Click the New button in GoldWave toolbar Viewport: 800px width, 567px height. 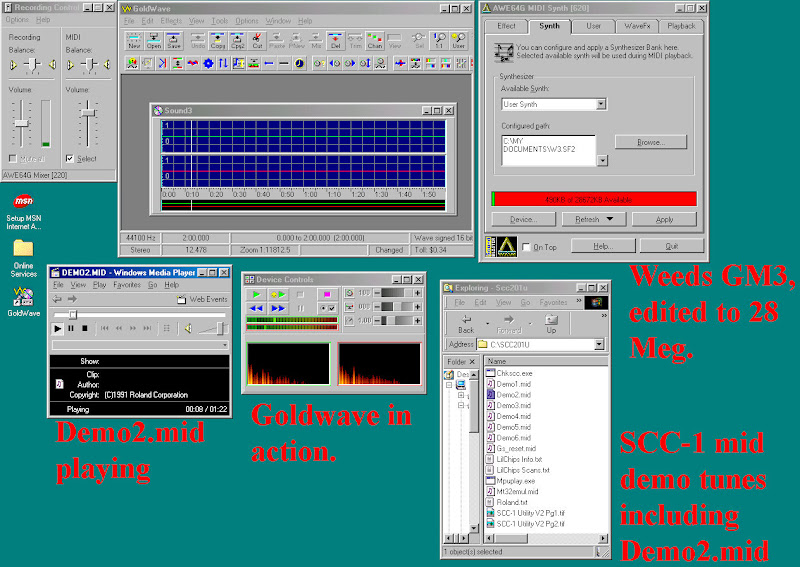[134, 40]
